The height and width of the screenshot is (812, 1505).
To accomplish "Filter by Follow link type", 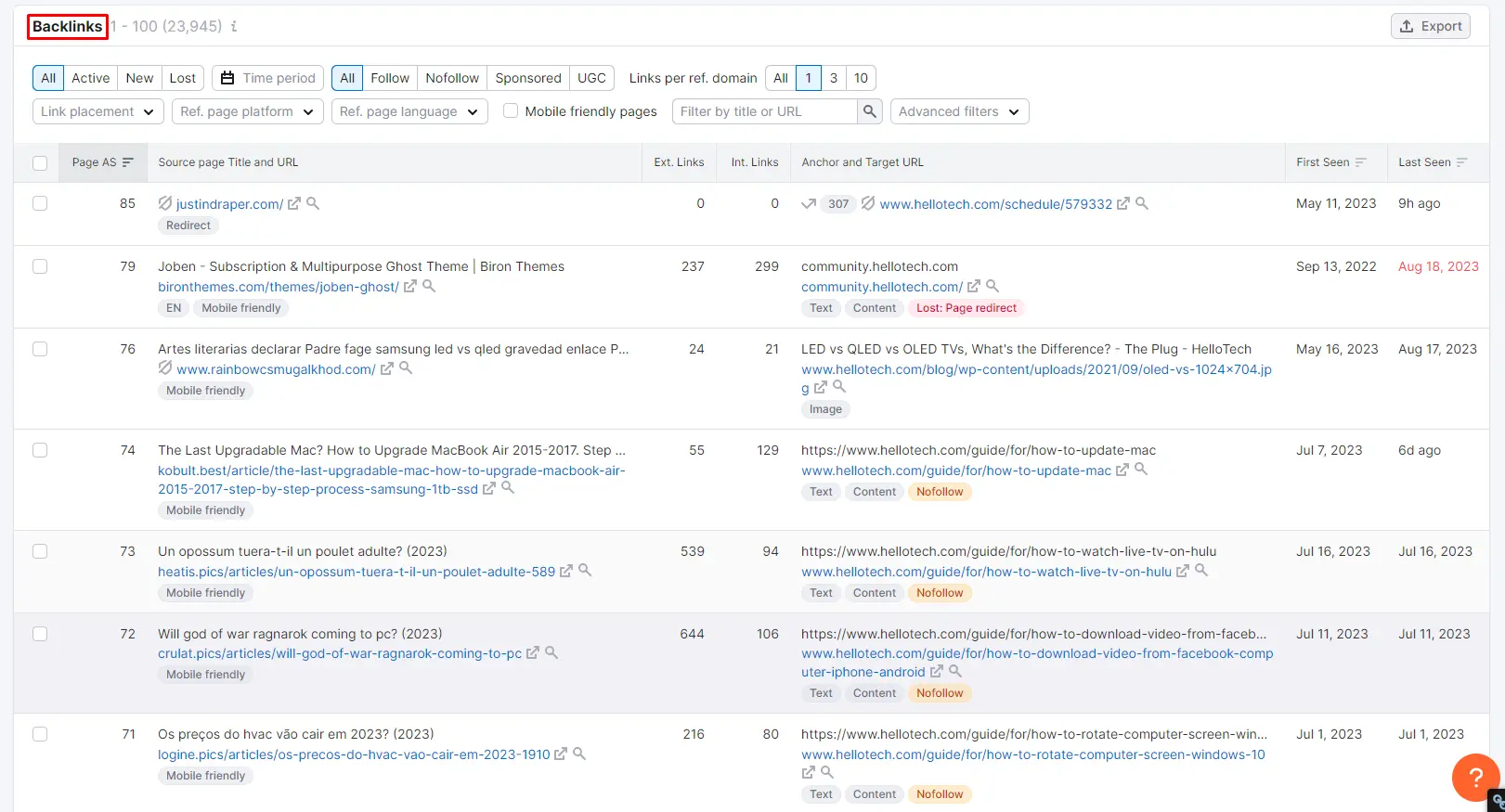I will [390, 78].
